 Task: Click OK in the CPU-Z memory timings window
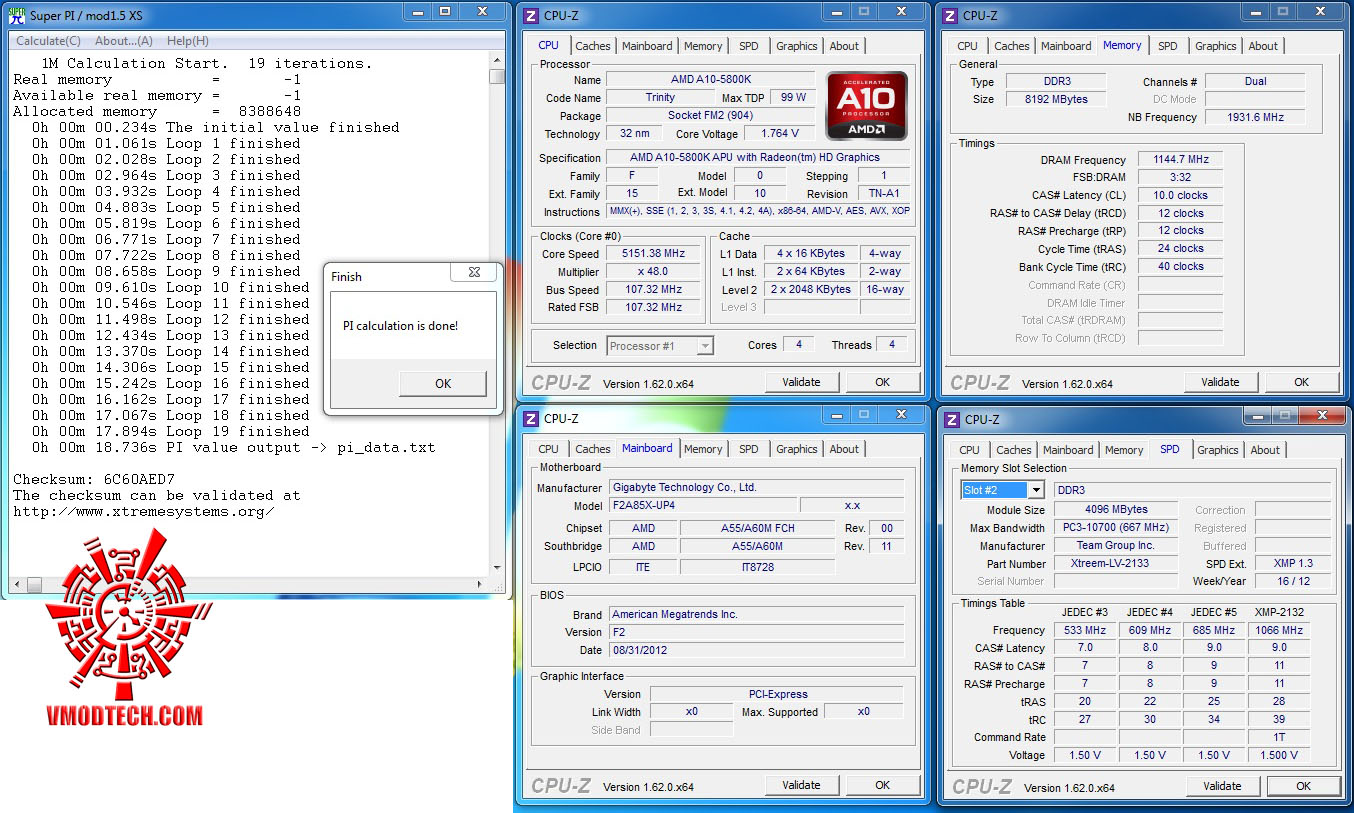[x=1301, y=382]
